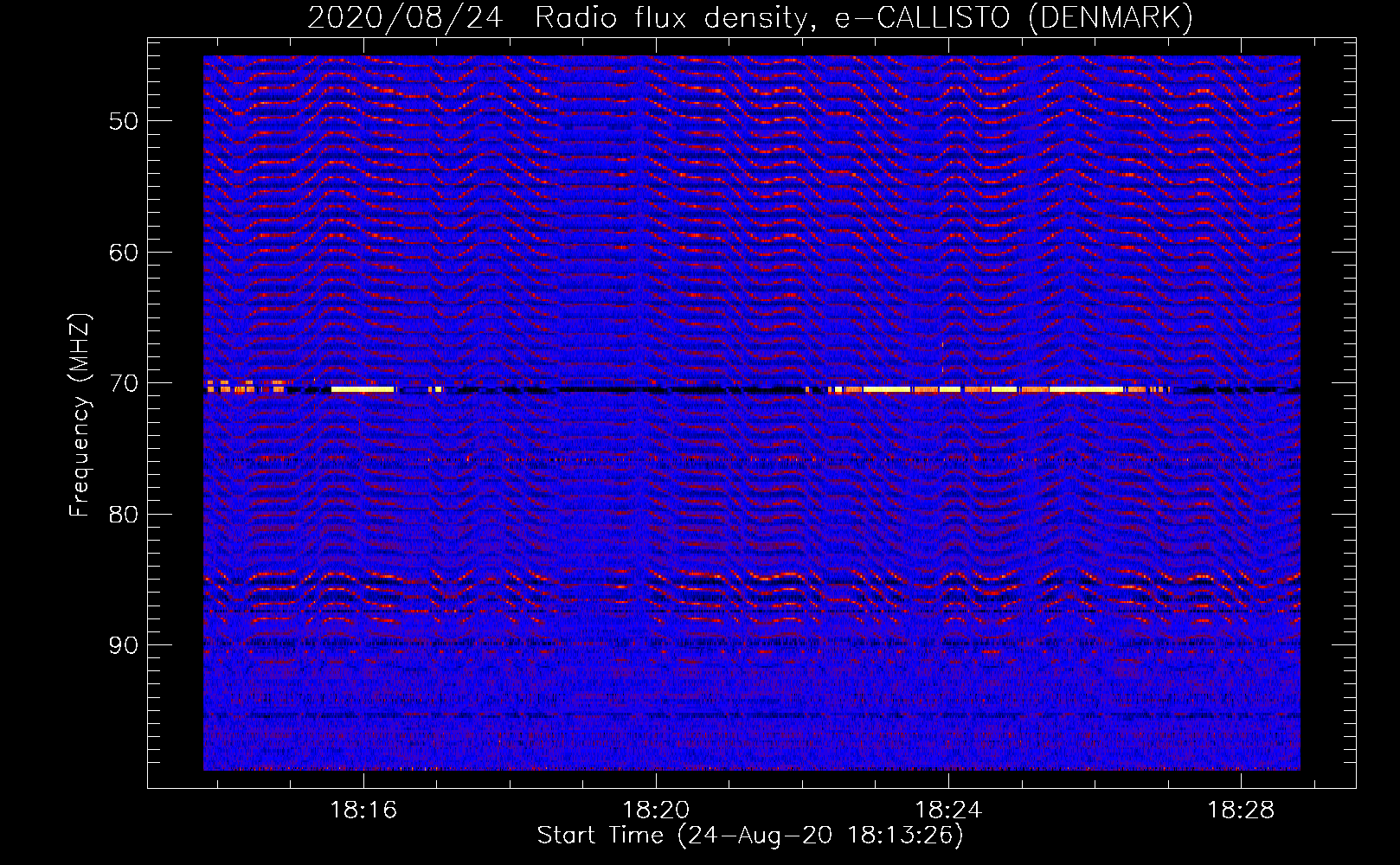Click the Frequency (MHZ) axis label
The width and height of the screenshot is (1400, 865).
[x=80, y=415]
